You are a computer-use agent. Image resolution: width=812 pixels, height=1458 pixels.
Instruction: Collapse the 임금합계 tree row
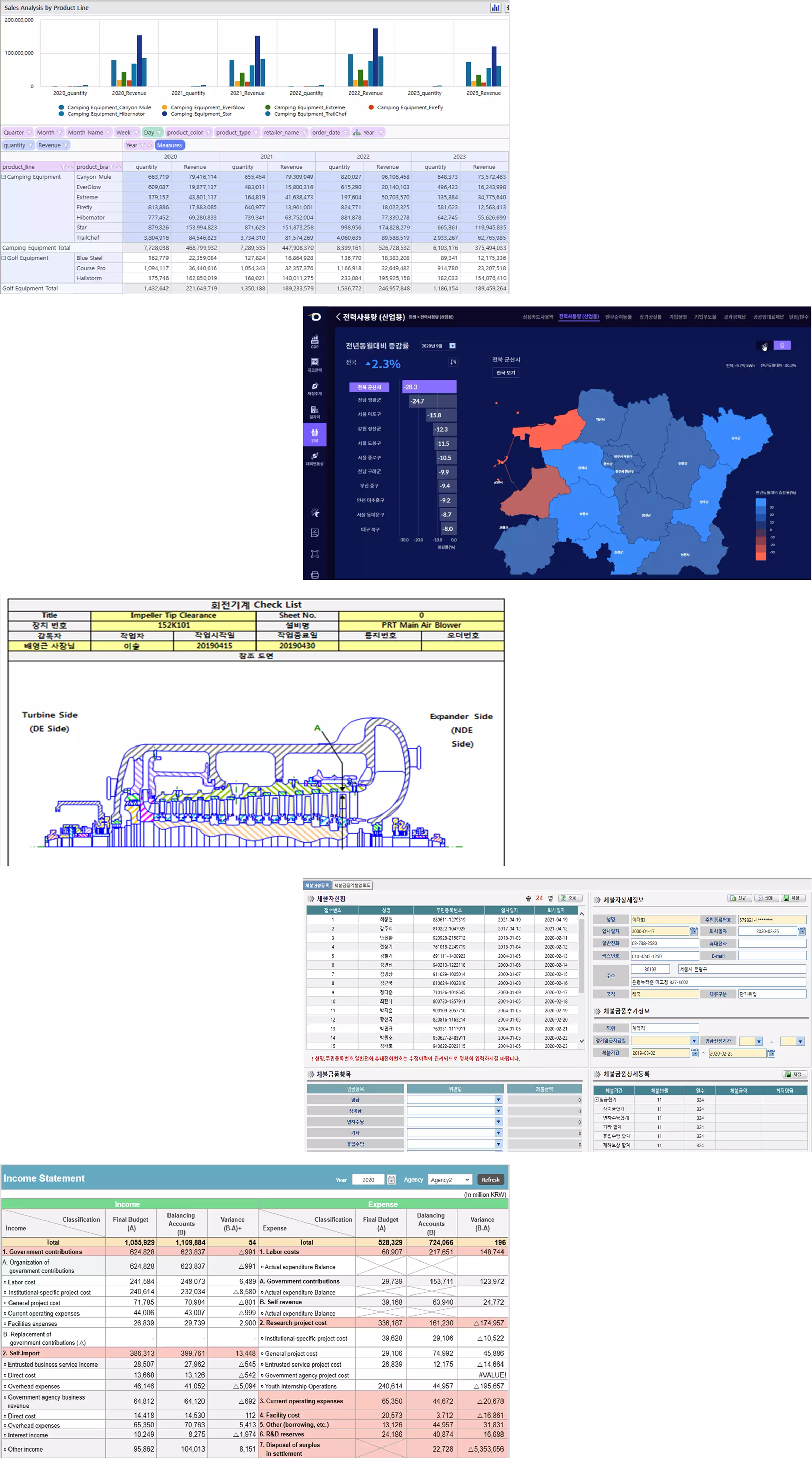(596, 1100)
